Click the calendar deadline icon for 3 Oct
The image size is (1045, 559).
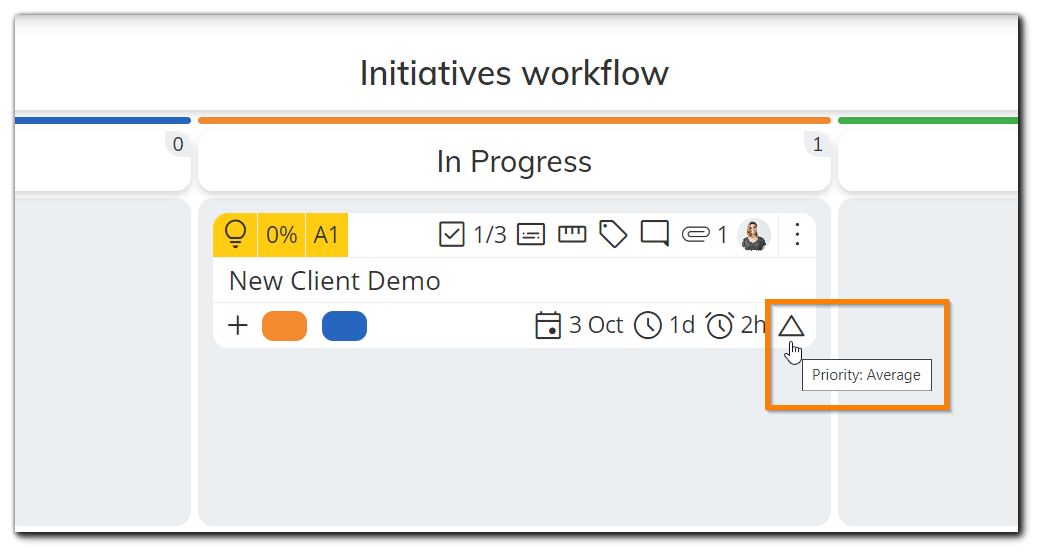tap(548, 325)
